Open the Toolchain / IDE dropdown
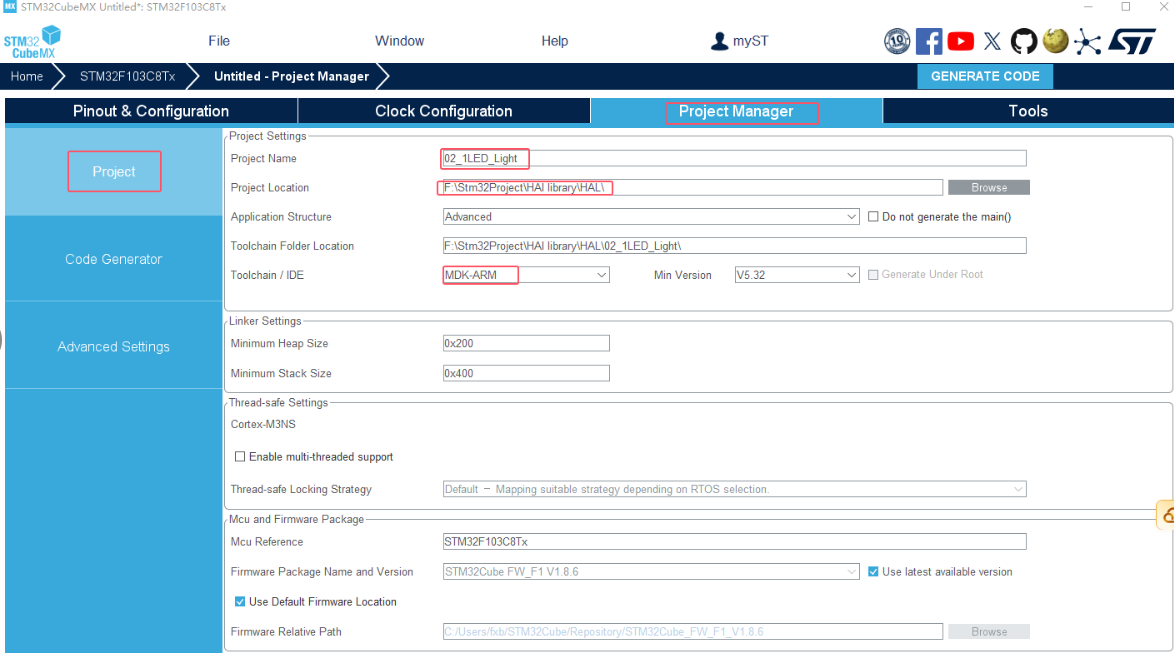The image size is (1174, 653). (x=526, y=275)
